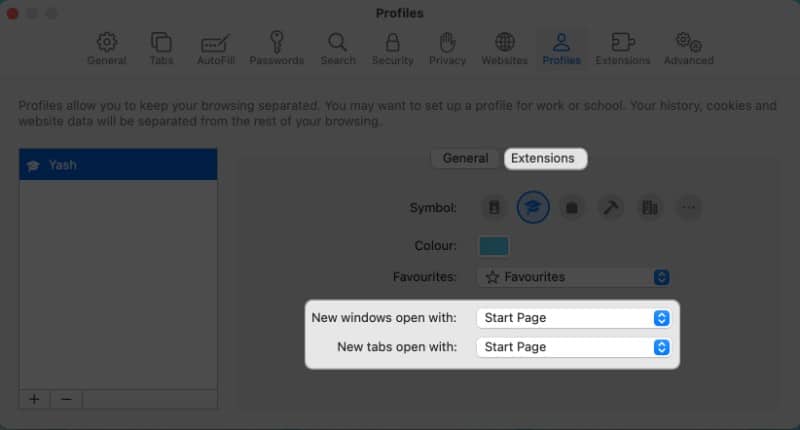Open the AutoFill settings pane
The image size is (800, 430).
pos(216,47)
